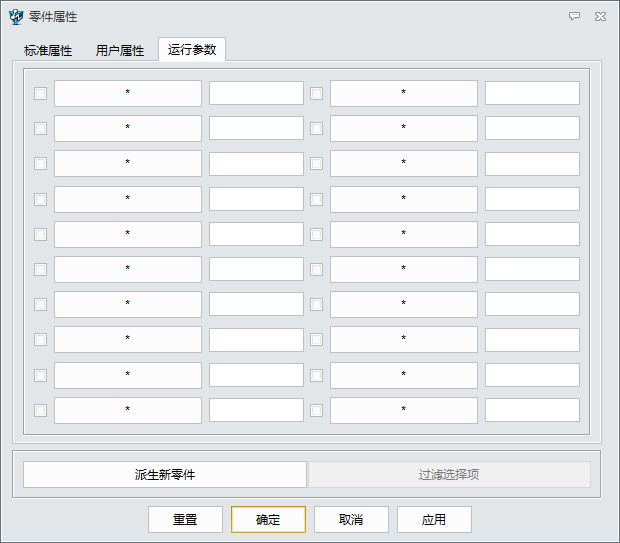620x543 pixels.
Task: Check the fifth-row checkbox in left column
Action: coord(40,234)
